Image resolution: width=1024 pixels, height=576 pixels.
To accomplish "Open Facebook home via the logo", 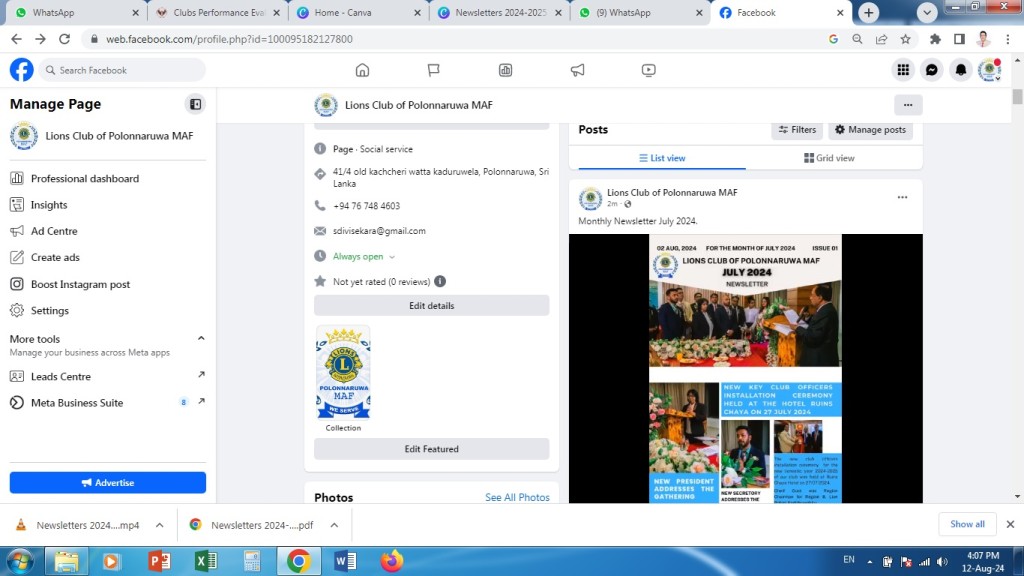I will 22,70.
